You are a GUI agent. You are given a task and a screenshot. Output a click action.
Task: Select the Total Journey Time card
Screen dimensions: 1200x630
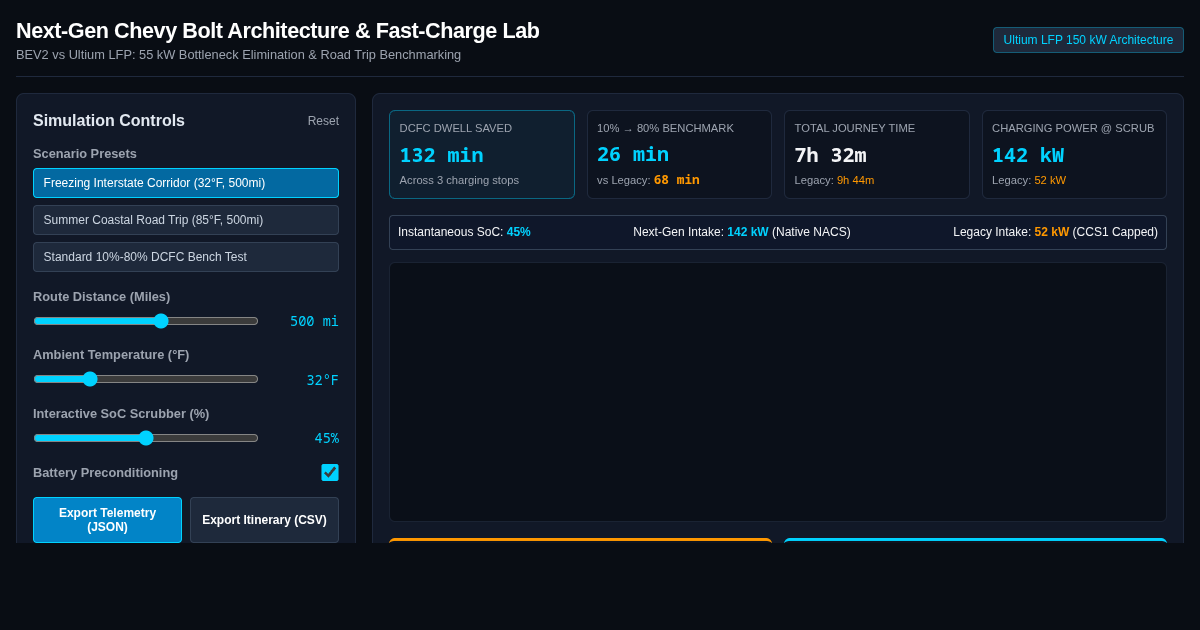coord(877,154)
